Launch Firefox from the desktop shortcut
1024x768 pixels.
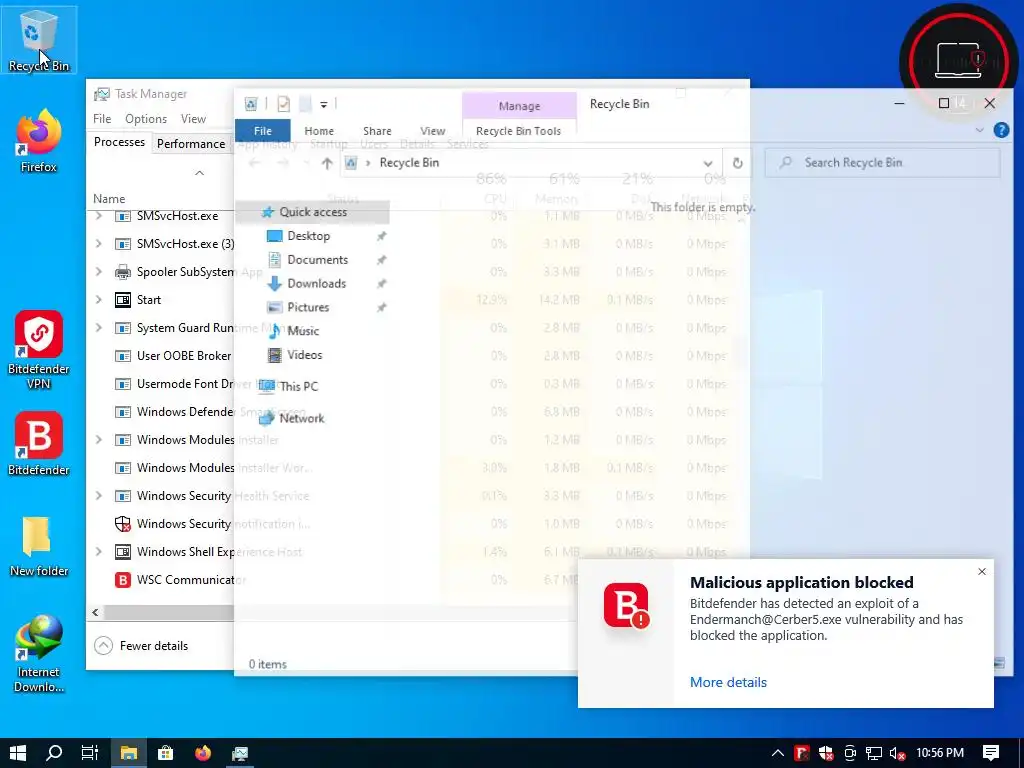coord(39,142)
